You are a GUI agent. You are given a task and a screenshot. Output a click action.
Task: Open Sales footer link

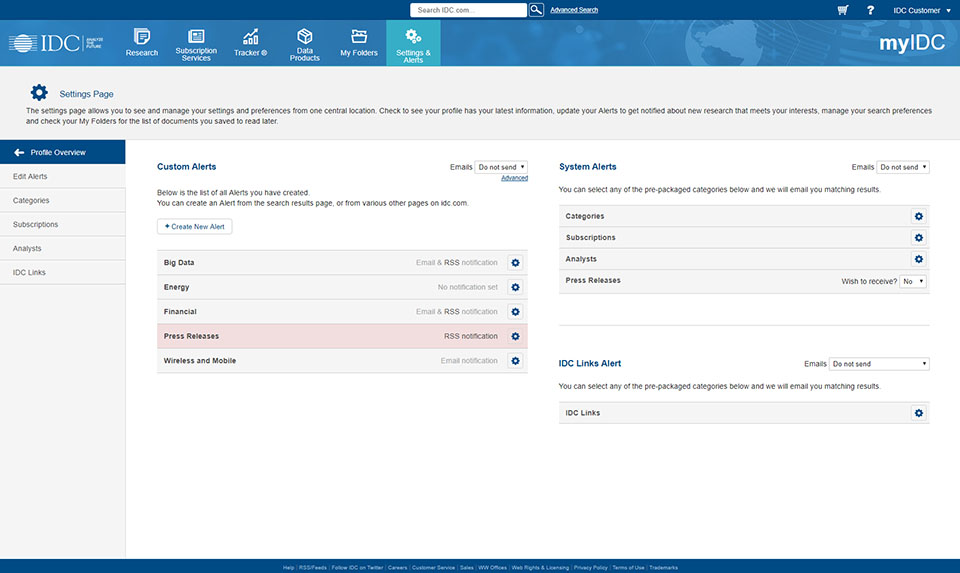point(467,567)
